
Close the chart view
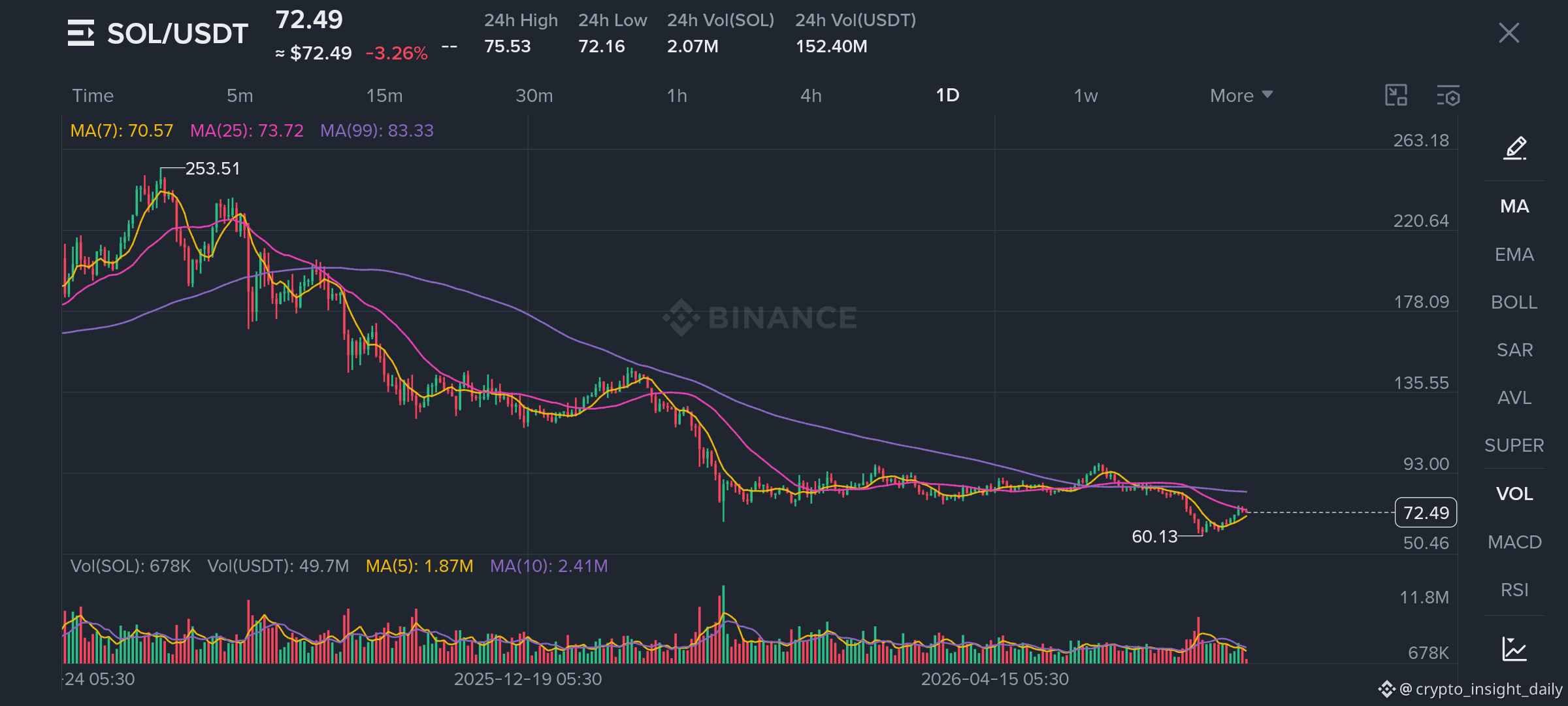click(1509, 33)
